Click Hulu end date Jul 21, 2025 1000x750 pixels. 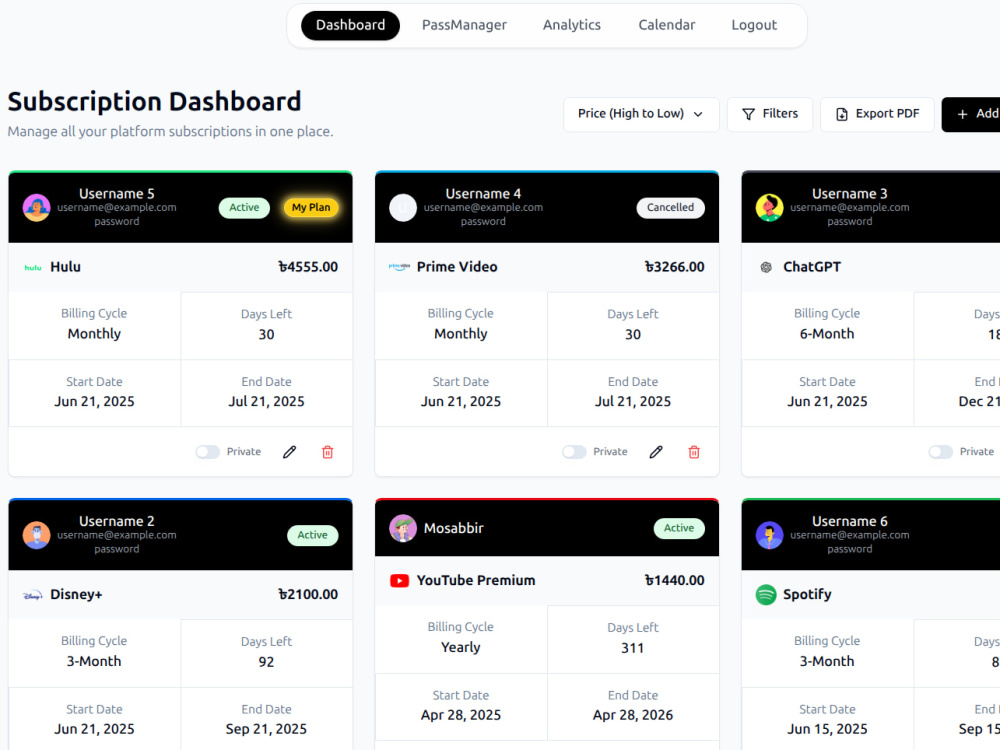click(267, 402)
